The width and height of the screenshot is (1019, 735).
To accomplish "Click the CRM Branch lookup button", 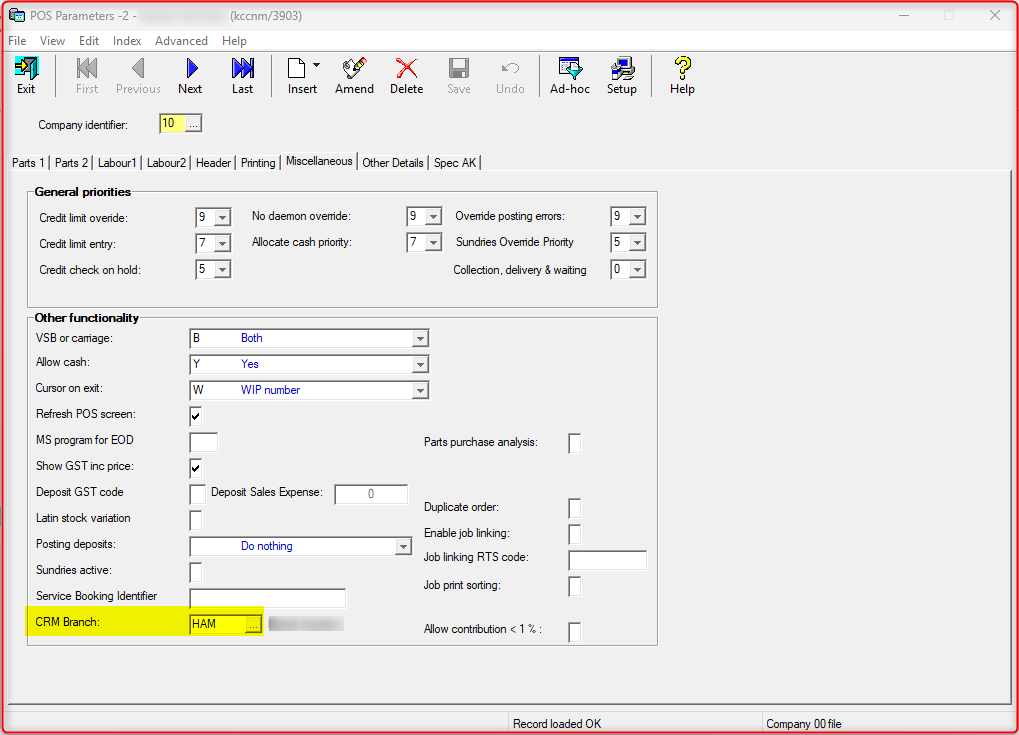I will pos(253,625).
